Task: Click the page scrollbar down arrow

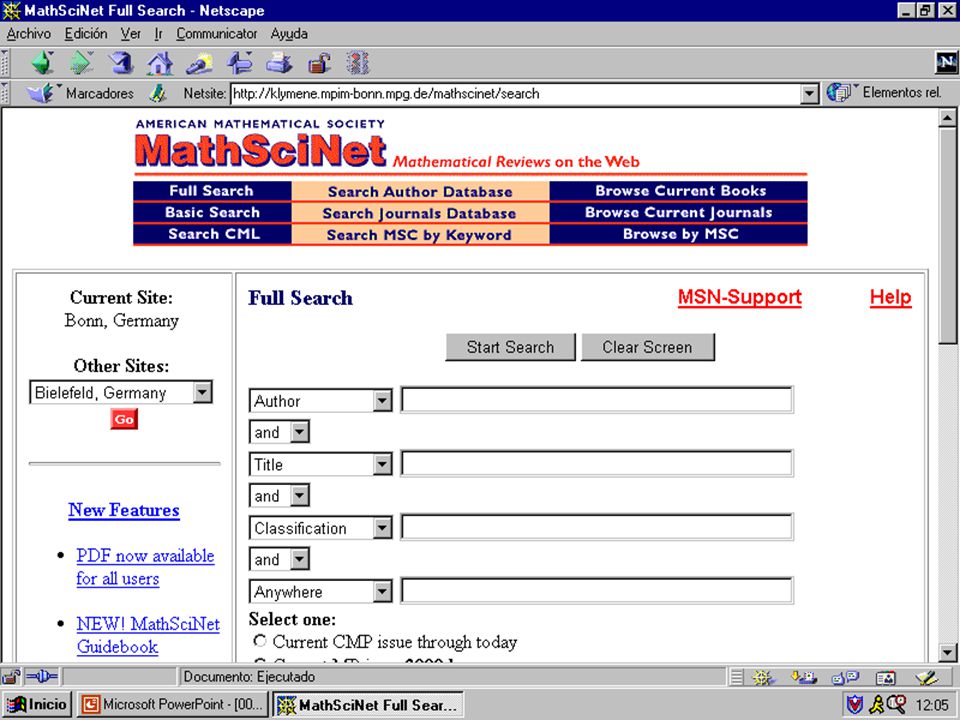Action: coord(947,651)
